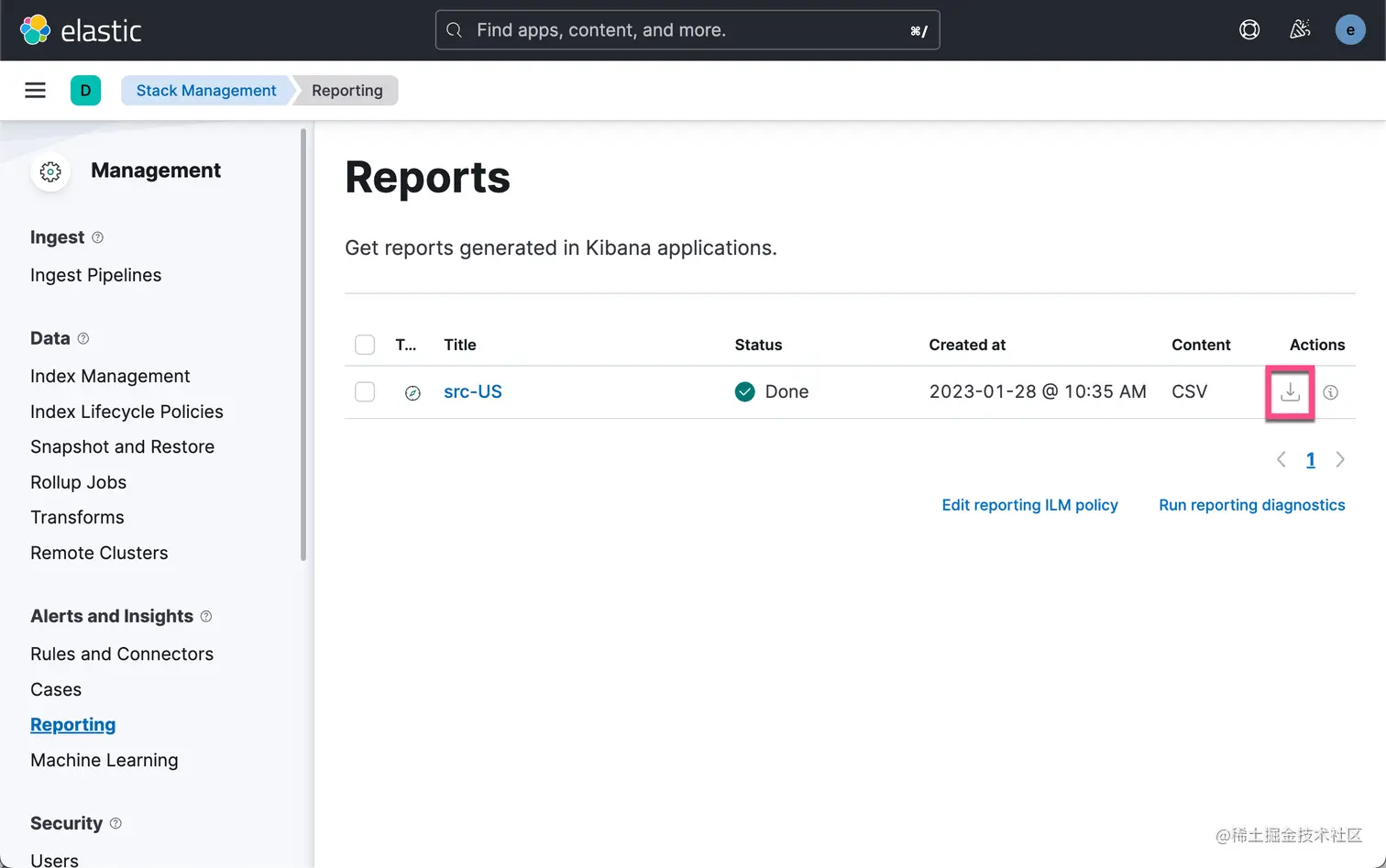Open the help menu lifebuoy icon
1386x868 pixels.
[1249, 30]
